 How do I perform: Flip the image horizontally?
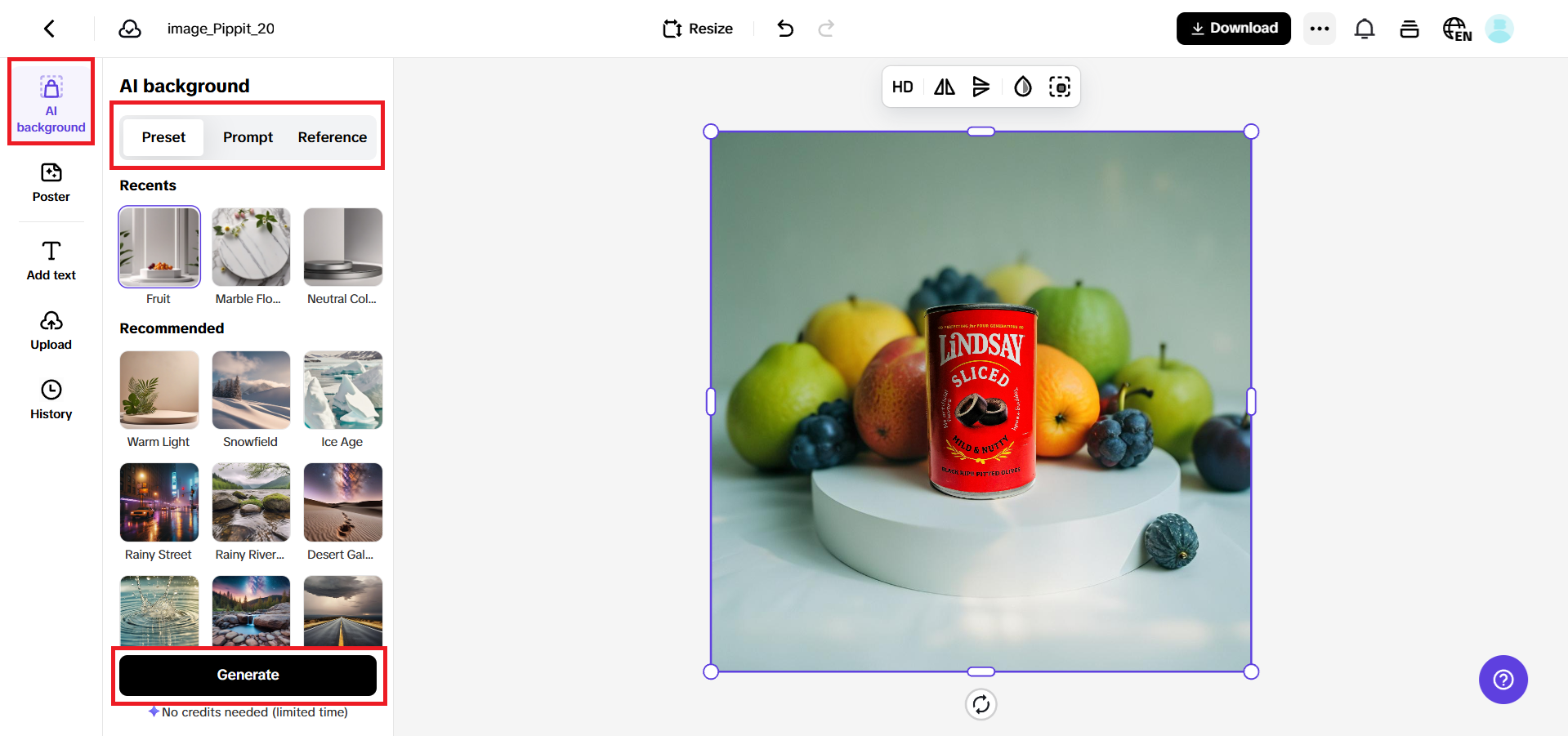click(942, 87)
